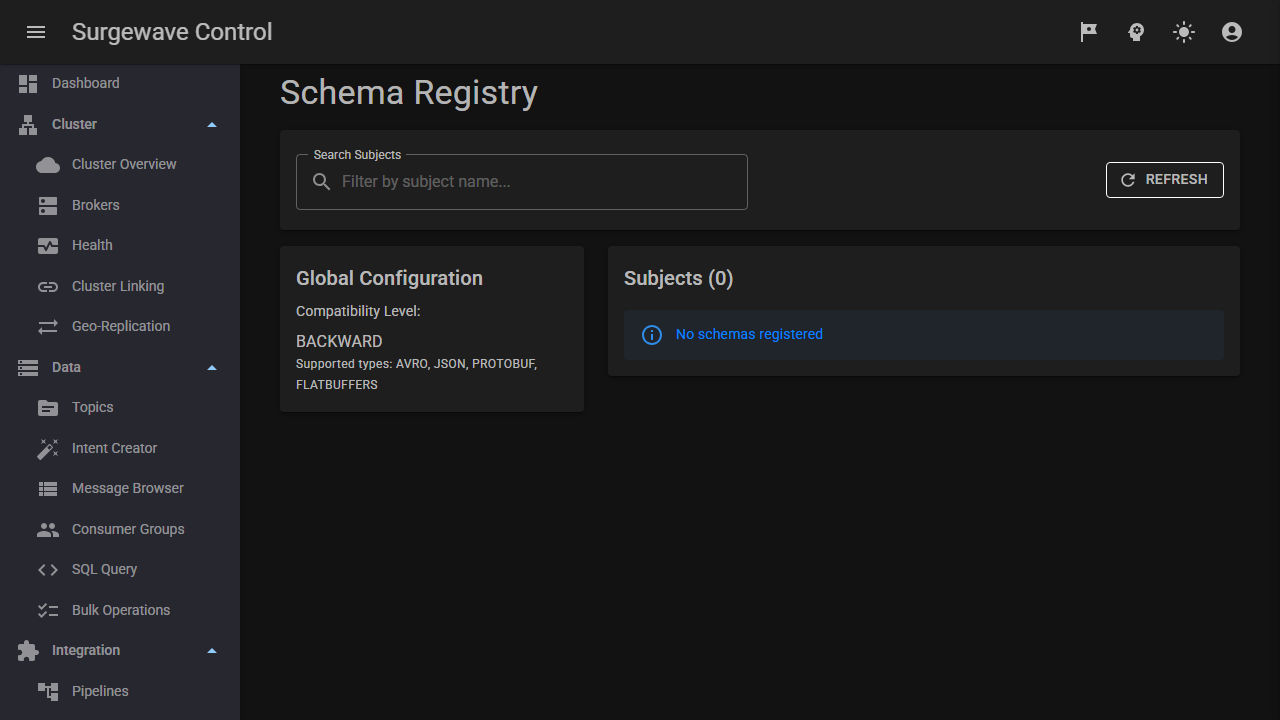
Task: Click the Data storage section icon
Action: pyautogui.click(x=28, y=368)
